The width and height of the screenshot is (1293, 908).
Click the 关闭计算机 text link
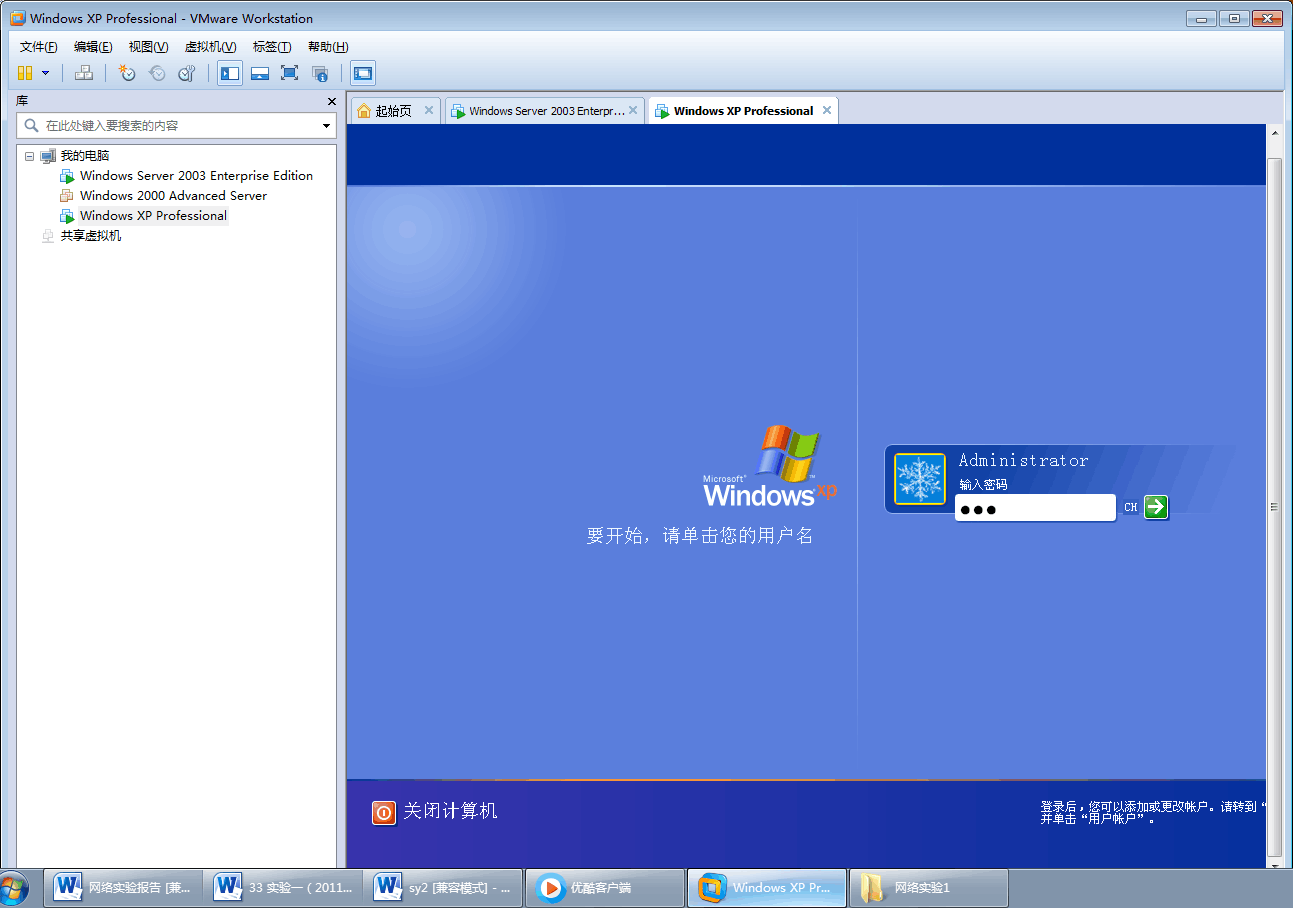450,811
